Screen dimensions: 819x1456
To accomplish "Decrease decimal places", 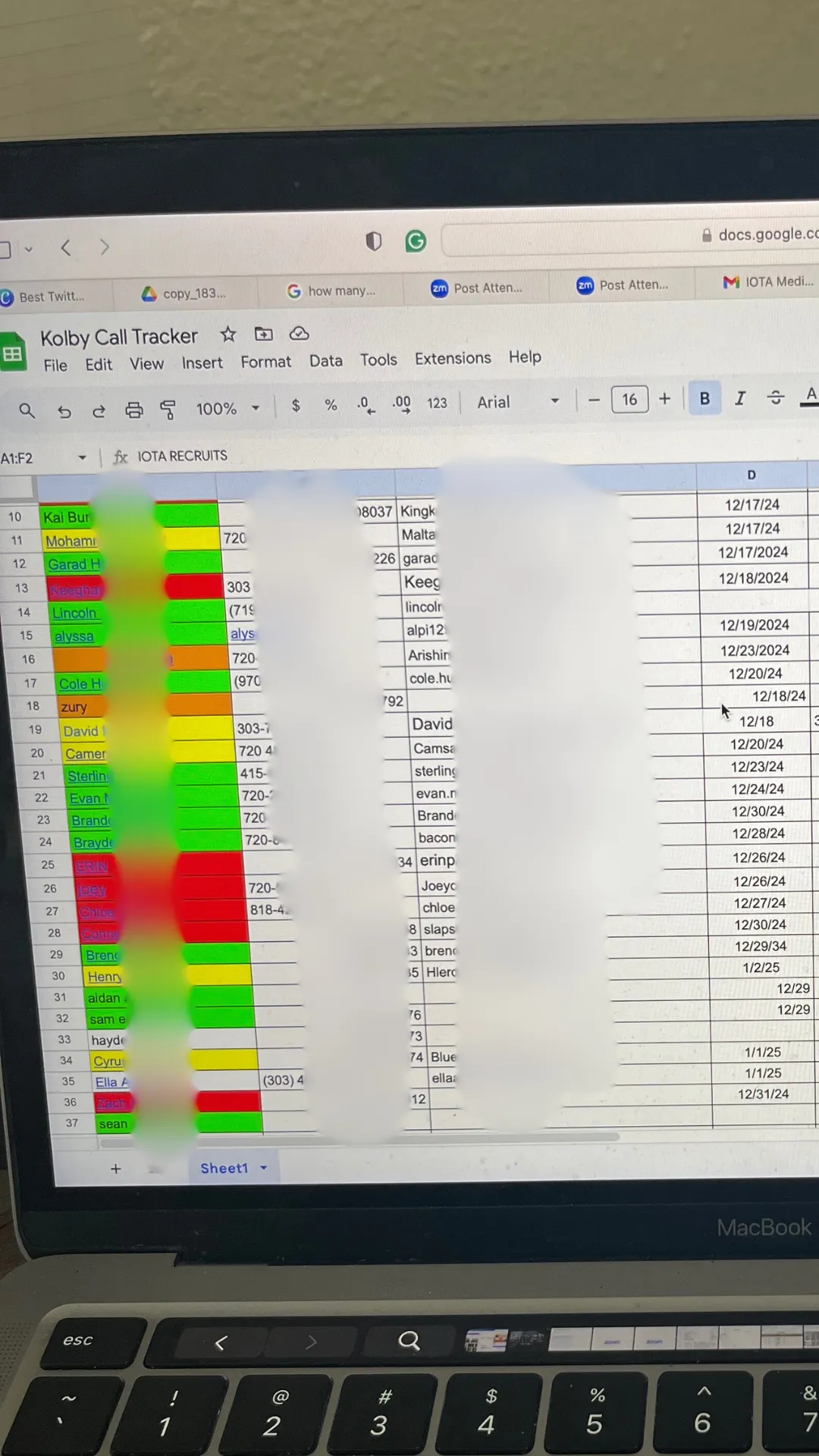I will pyautogui.click(x=366, y=405).
